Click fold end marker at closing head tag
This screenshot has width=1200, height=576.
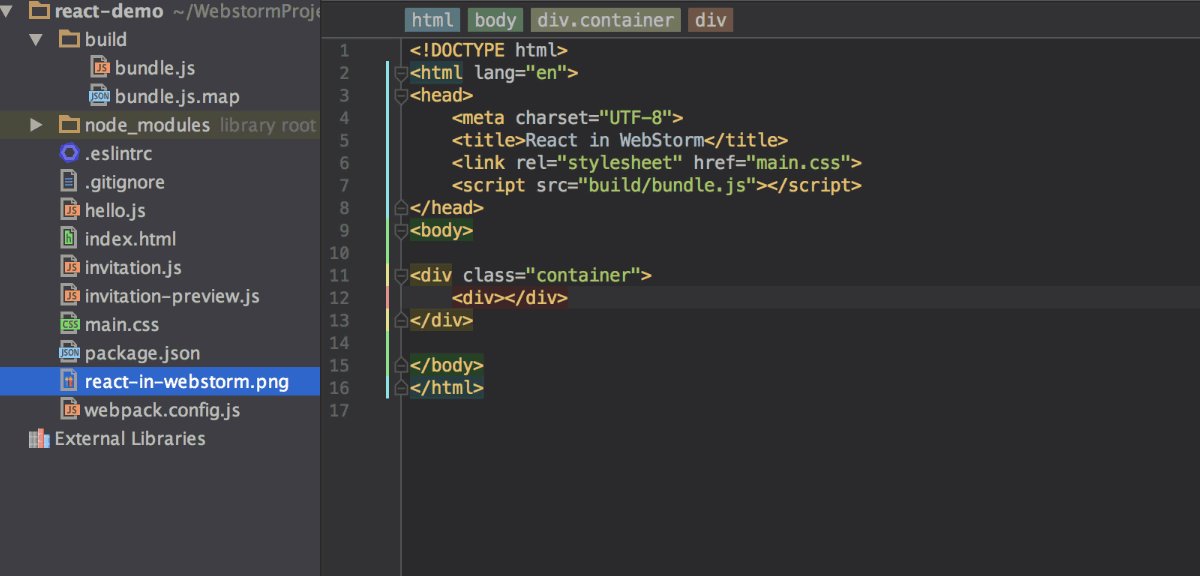tap(401, 208)
